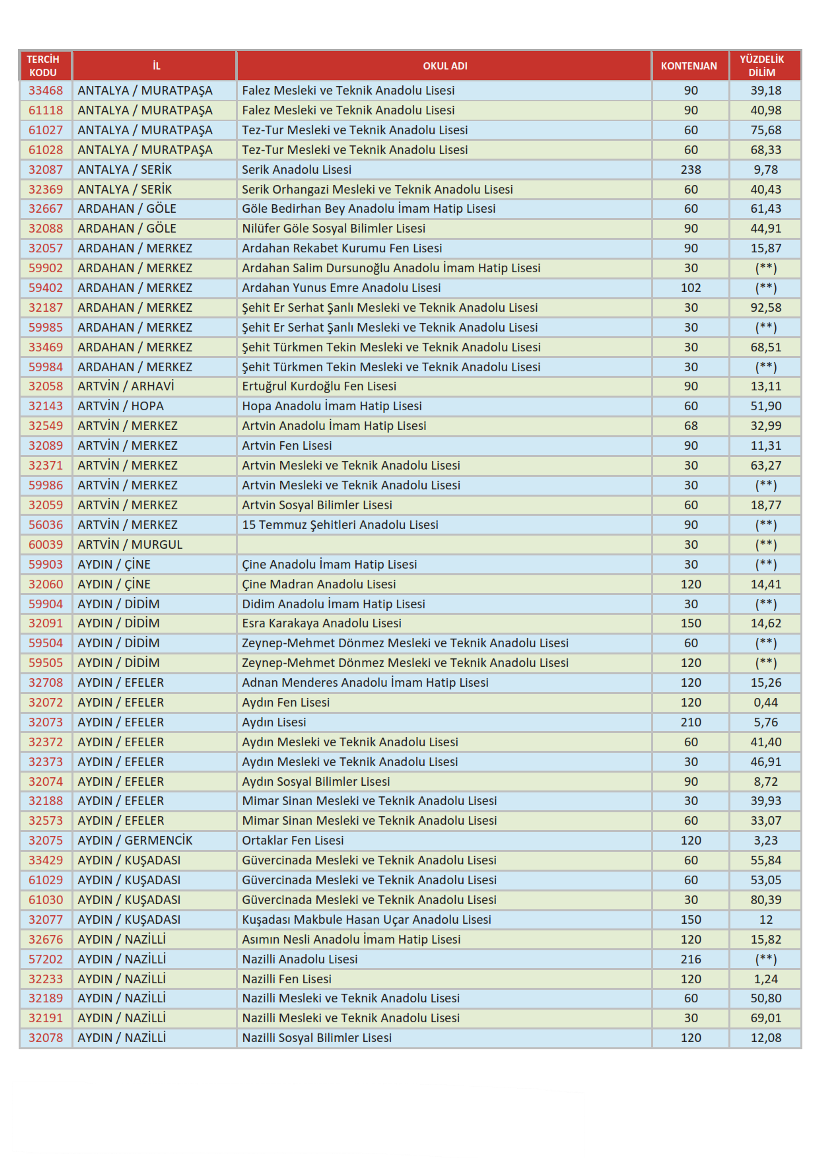Click Artvin Anadolu İmam Hatip Lisesi
Screen dimensions: 818x1158
click(x=334, y=426)
